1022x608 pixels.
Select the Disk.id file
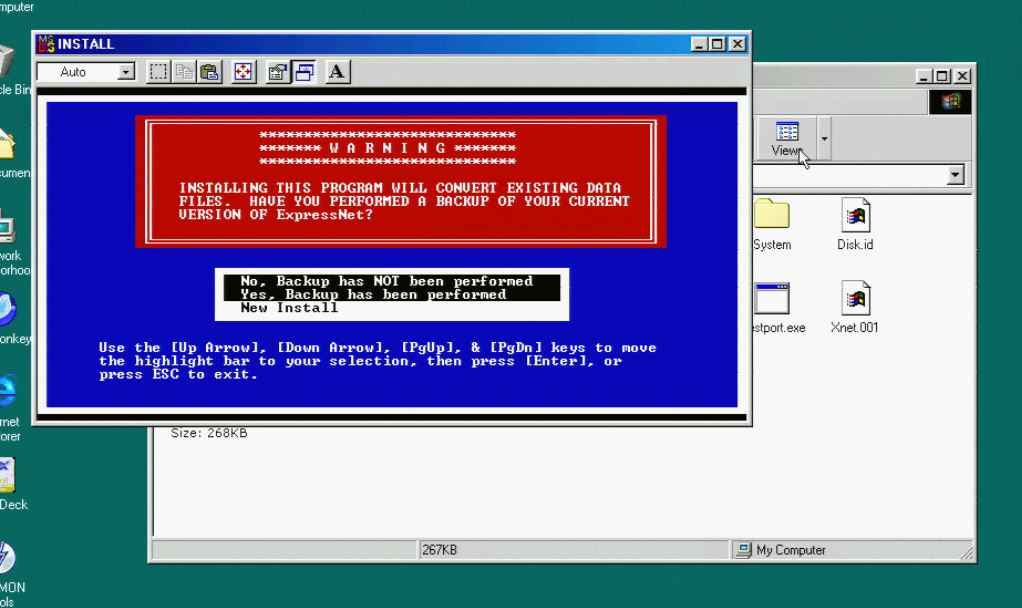(x=855, y=215)
